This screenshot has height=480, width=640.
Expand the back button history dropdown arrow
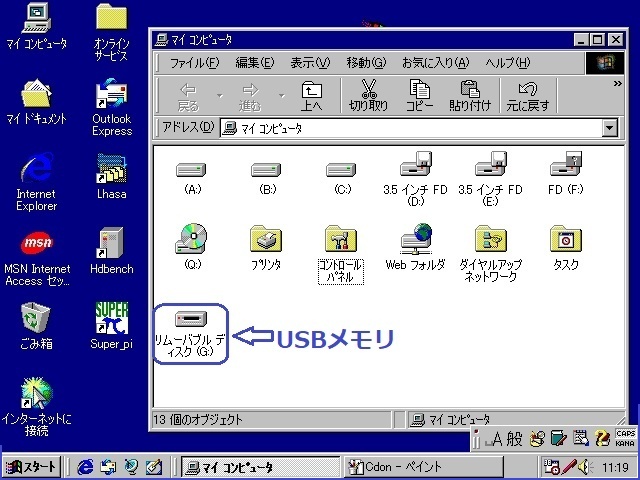pos(220,96)
